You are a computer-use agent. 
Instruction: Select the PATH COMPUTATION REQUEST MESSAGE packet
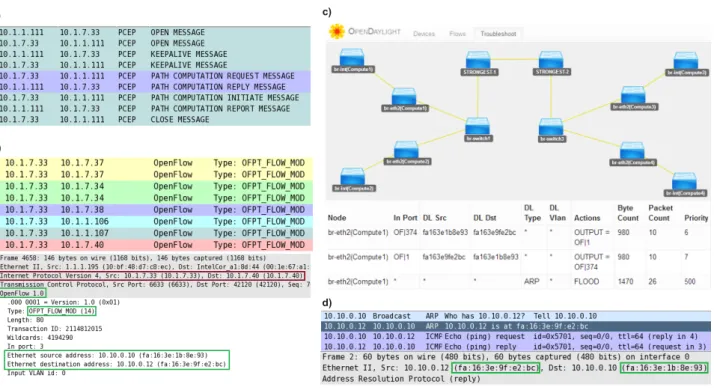pos(155,76)
